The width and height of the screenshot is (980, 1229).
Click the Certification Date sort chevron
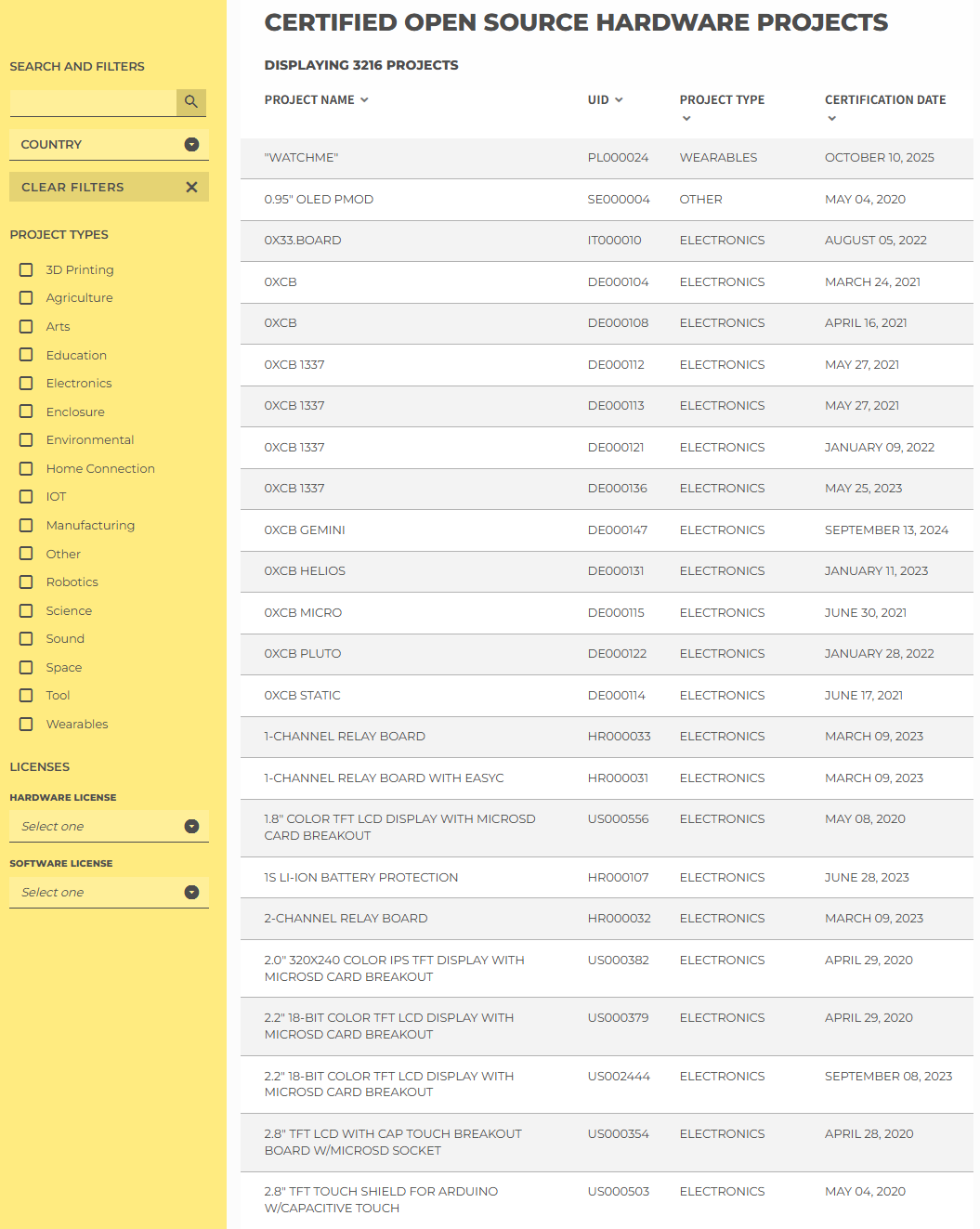(831, 119)
